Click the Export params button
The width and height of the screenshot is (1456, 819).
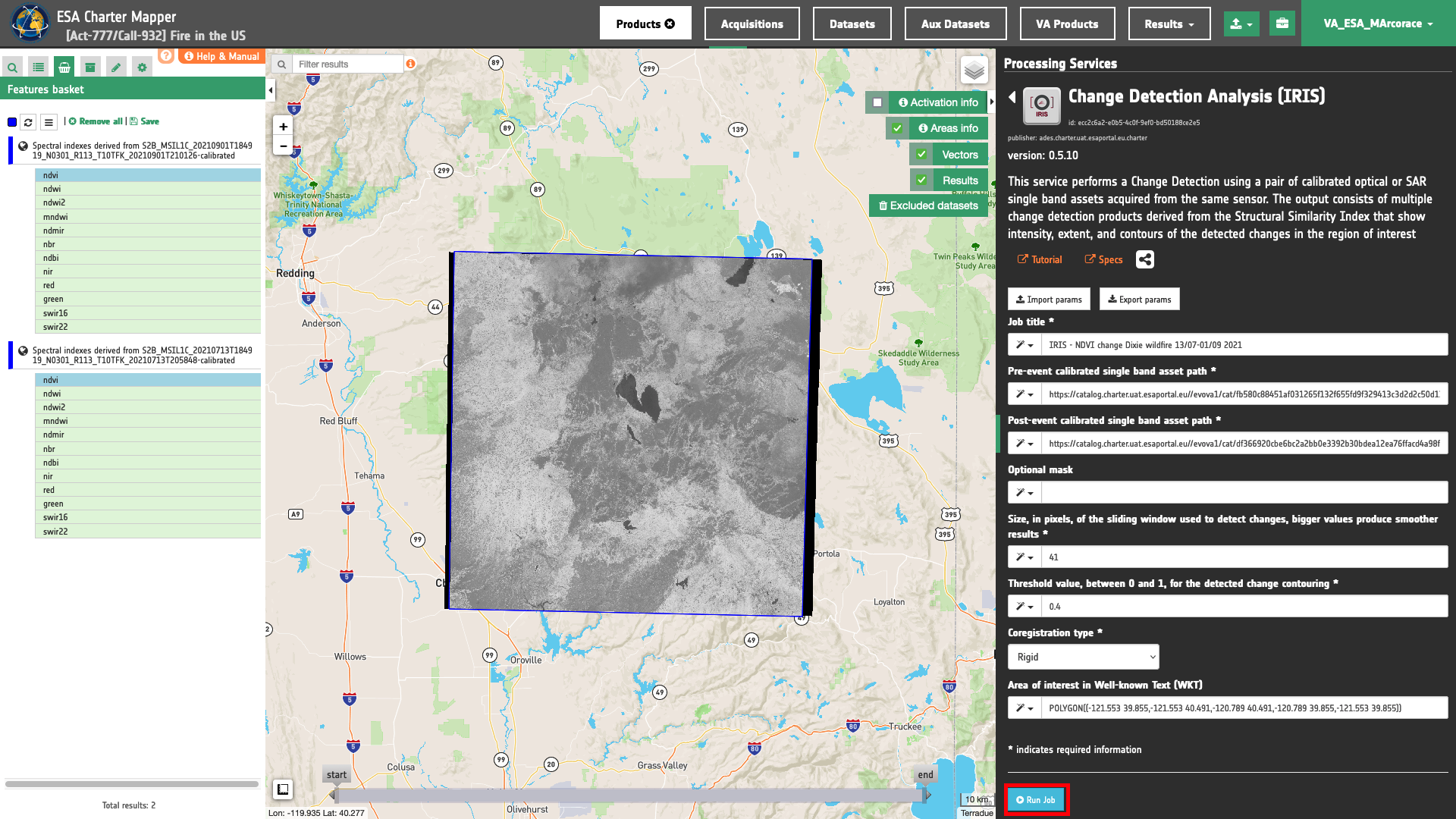[1140, 299]
